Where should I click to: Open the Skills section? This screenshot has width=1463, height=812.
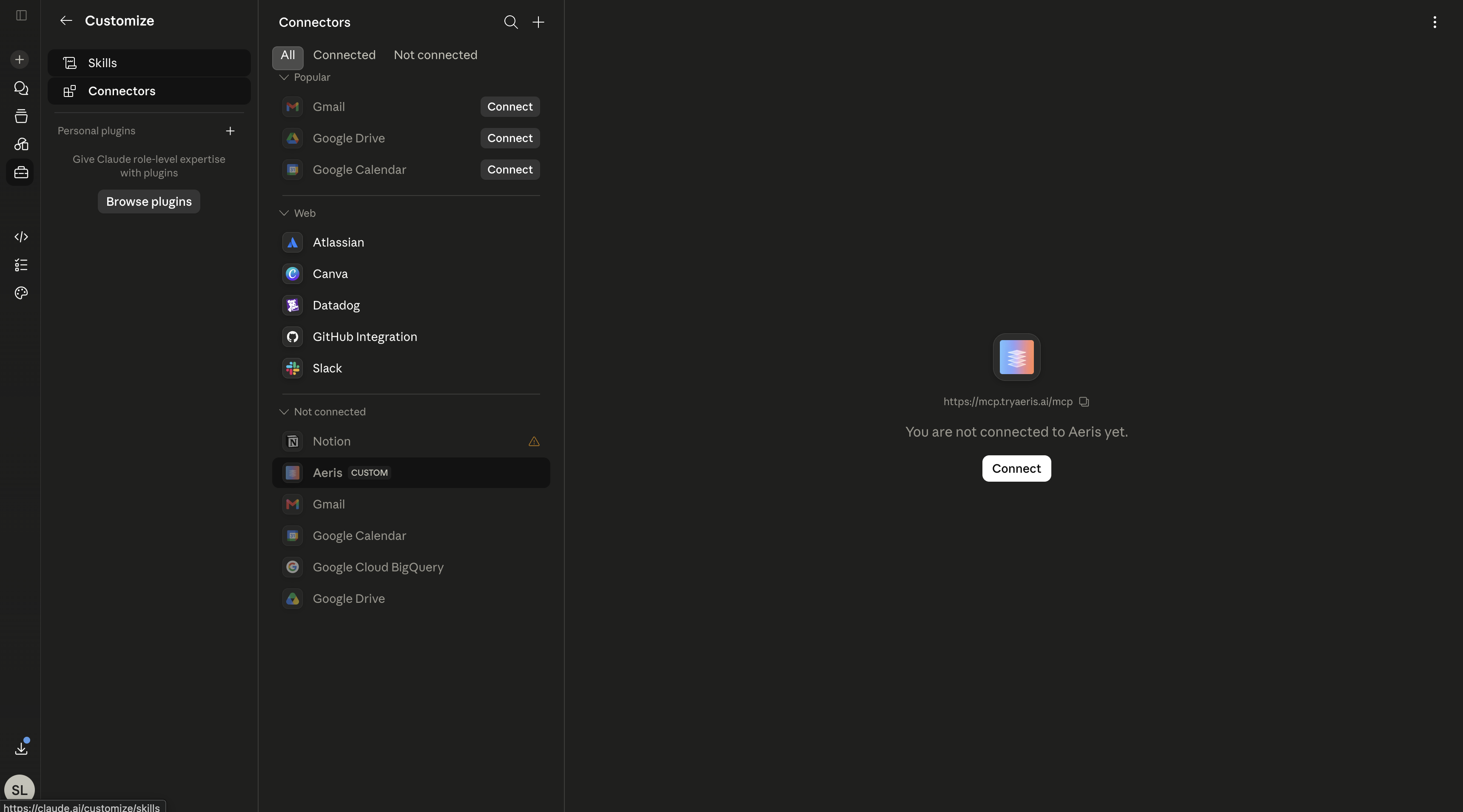click(x=149, y=63)
